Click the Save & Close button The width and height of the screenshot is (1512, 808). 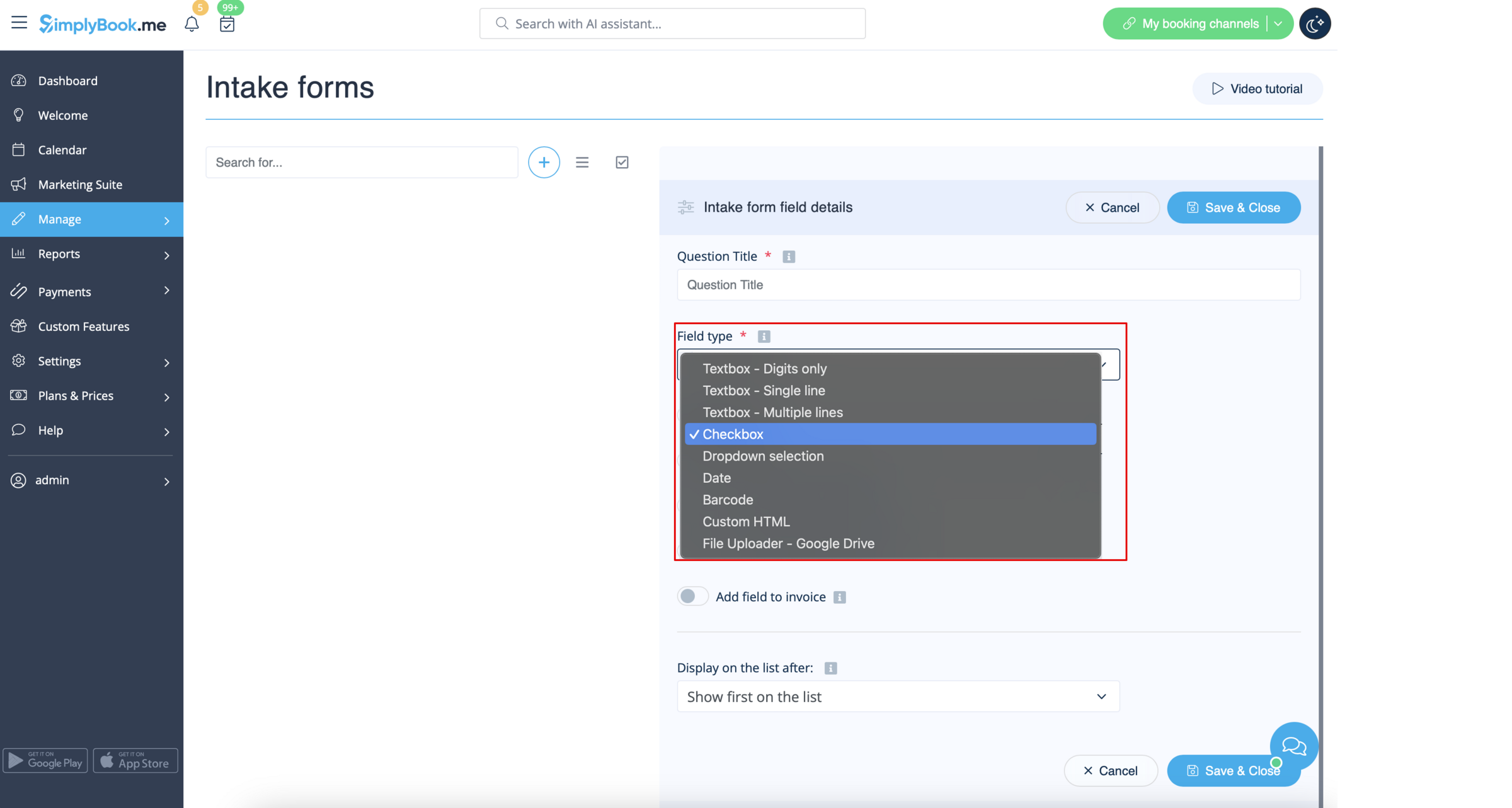pyautogui.click(x=1234, y=207)
